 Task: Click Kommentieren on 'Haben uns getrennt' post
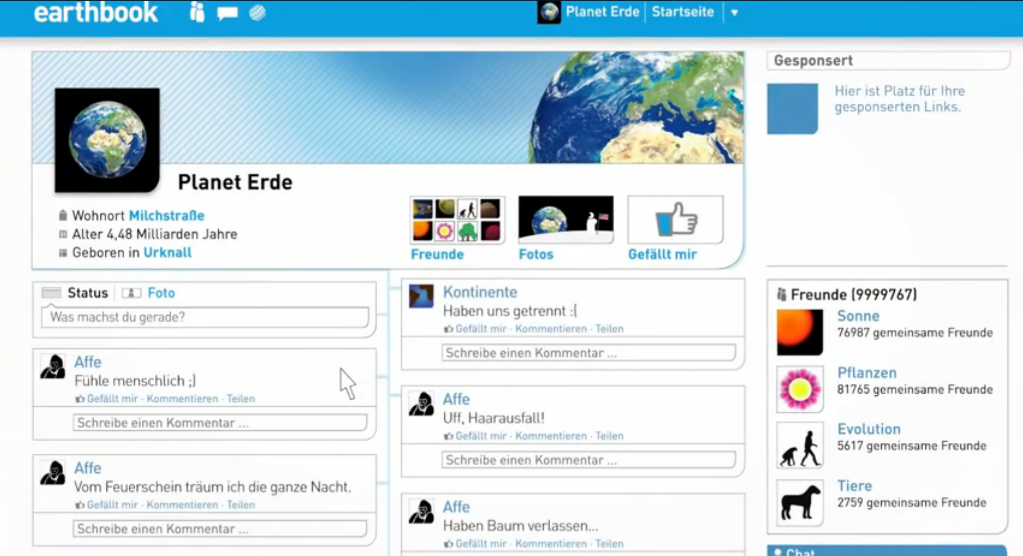pyautogui.click(x=551, y=329)
